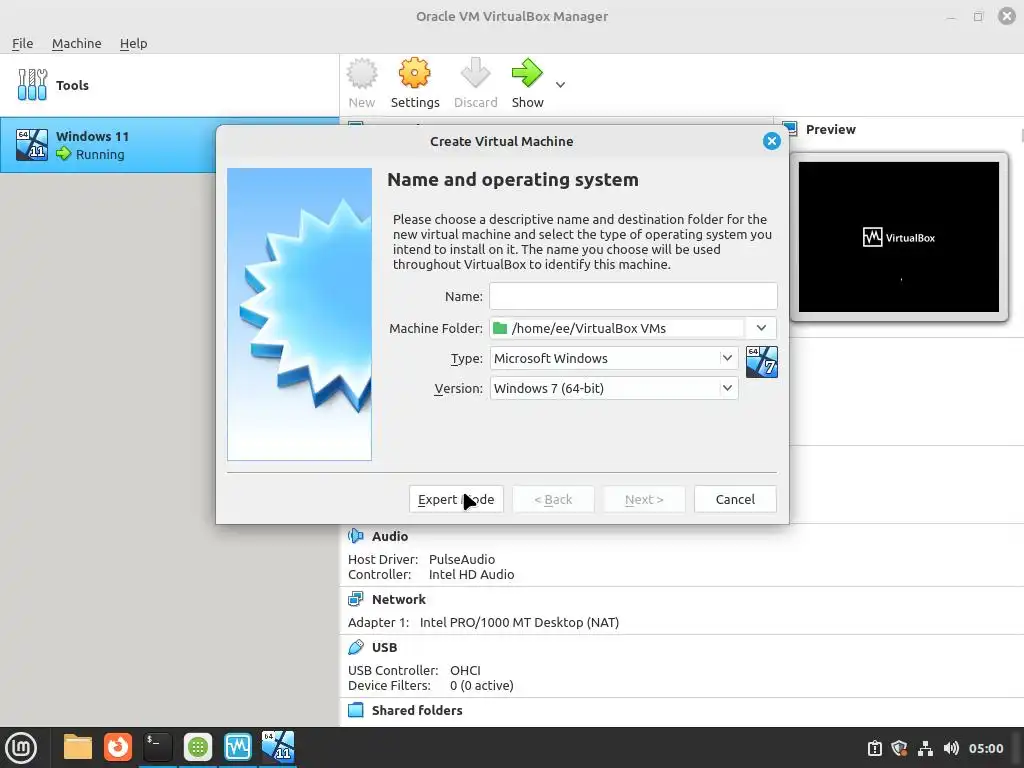Click the Intel HD Audio controller text

[x=471, y=574]
